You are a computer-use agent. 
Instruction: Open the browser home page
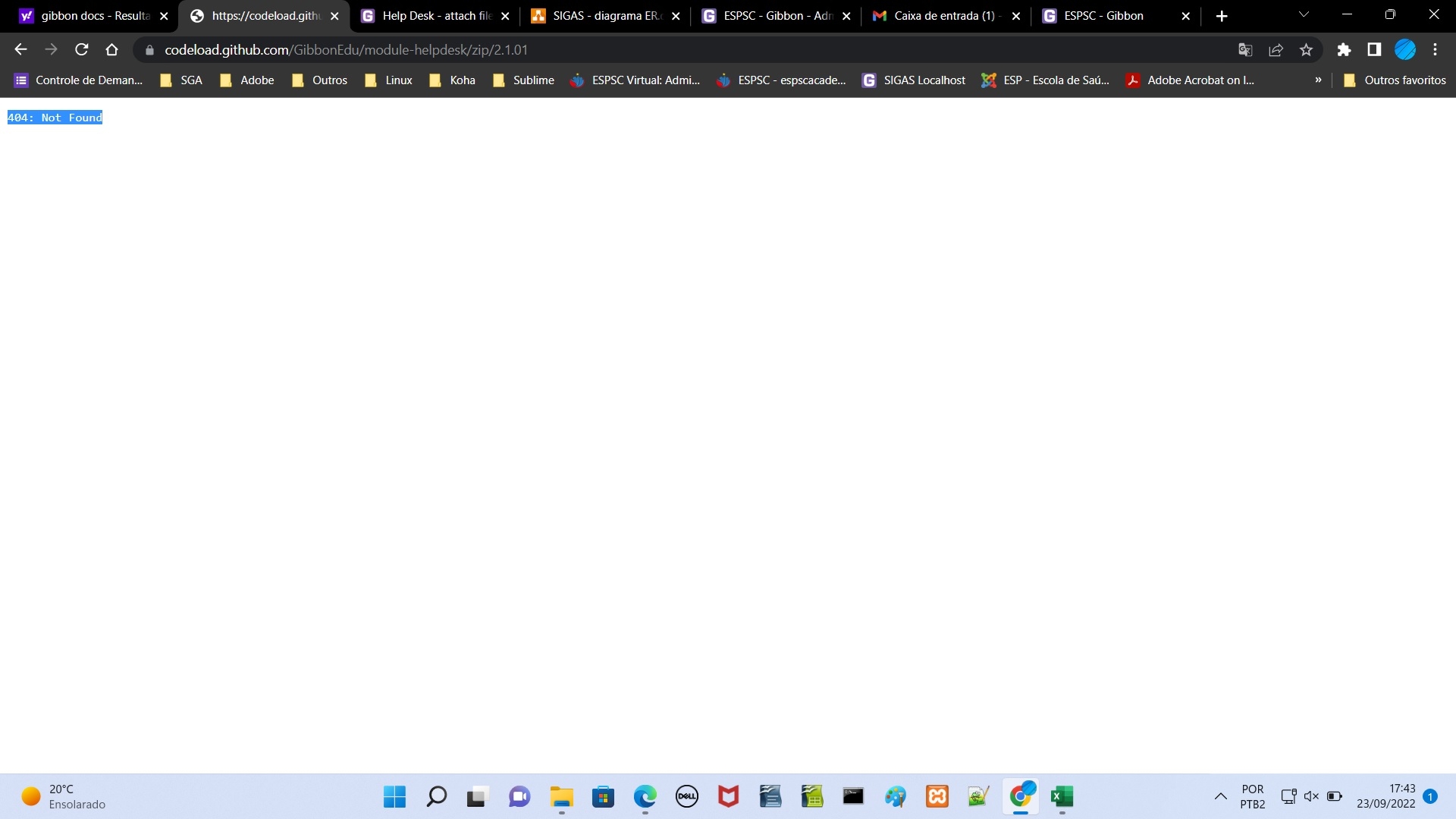pyautogui.click(x=112, y=50)
